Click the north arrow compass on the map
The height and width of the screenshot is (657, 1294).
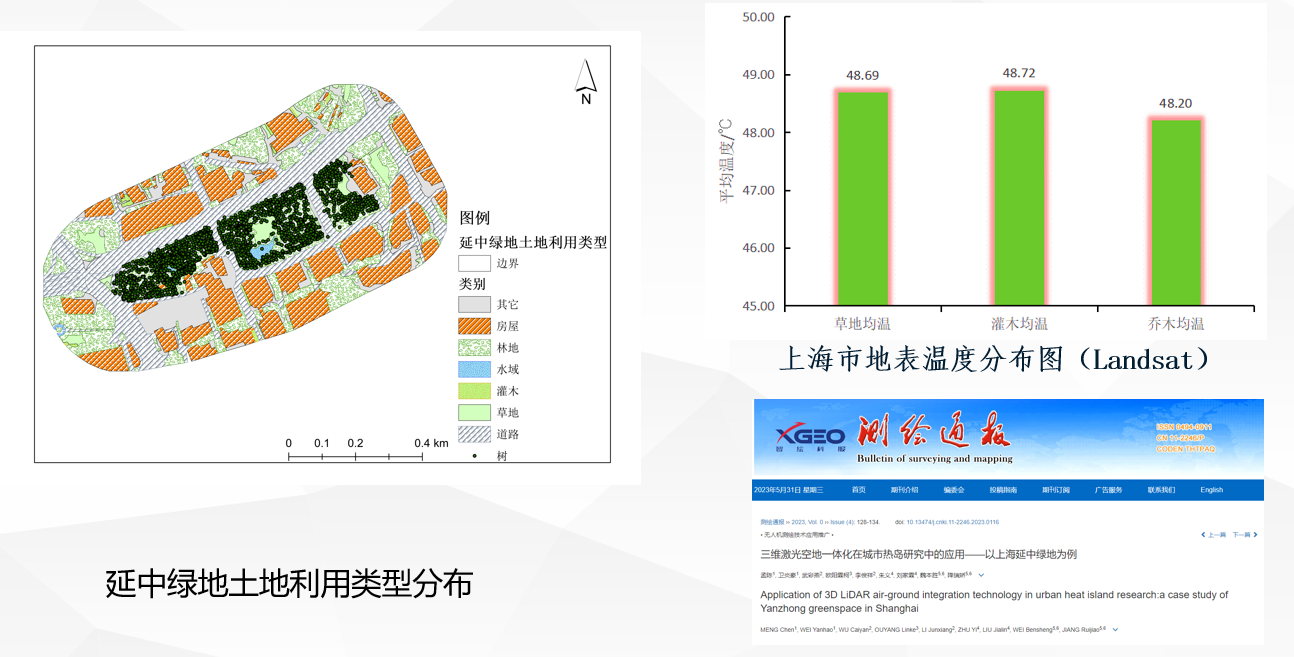point(586,81)
